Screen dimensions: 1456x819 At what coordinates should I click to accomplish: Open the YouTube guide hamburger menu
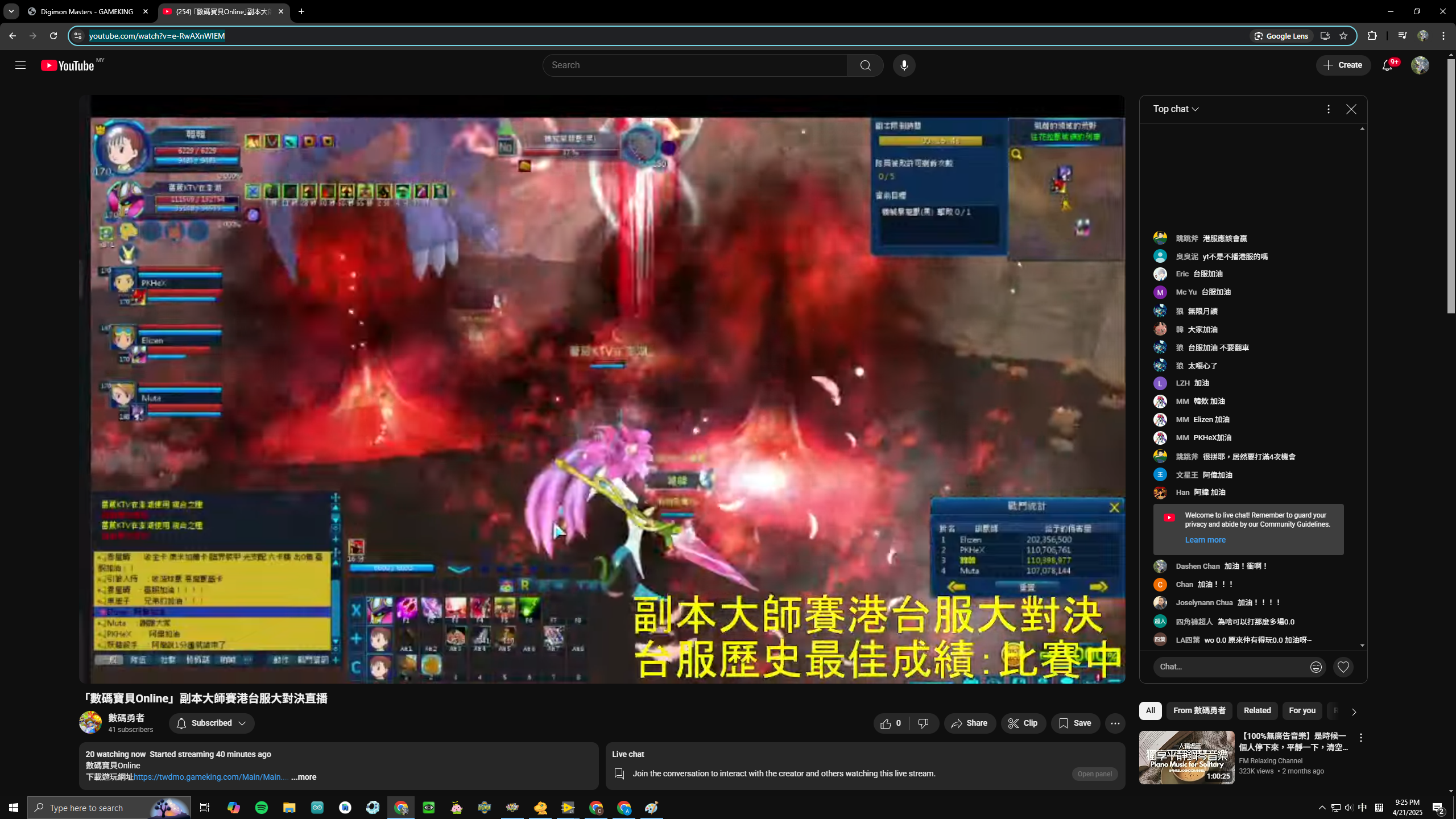[20, 65]
